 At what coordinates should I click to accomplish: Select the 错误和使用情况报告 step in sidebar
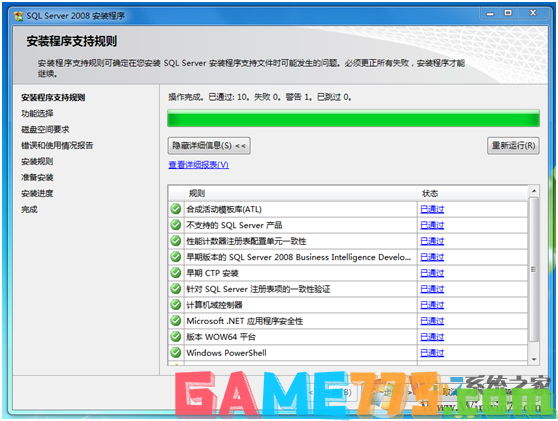tap(57, 146)
